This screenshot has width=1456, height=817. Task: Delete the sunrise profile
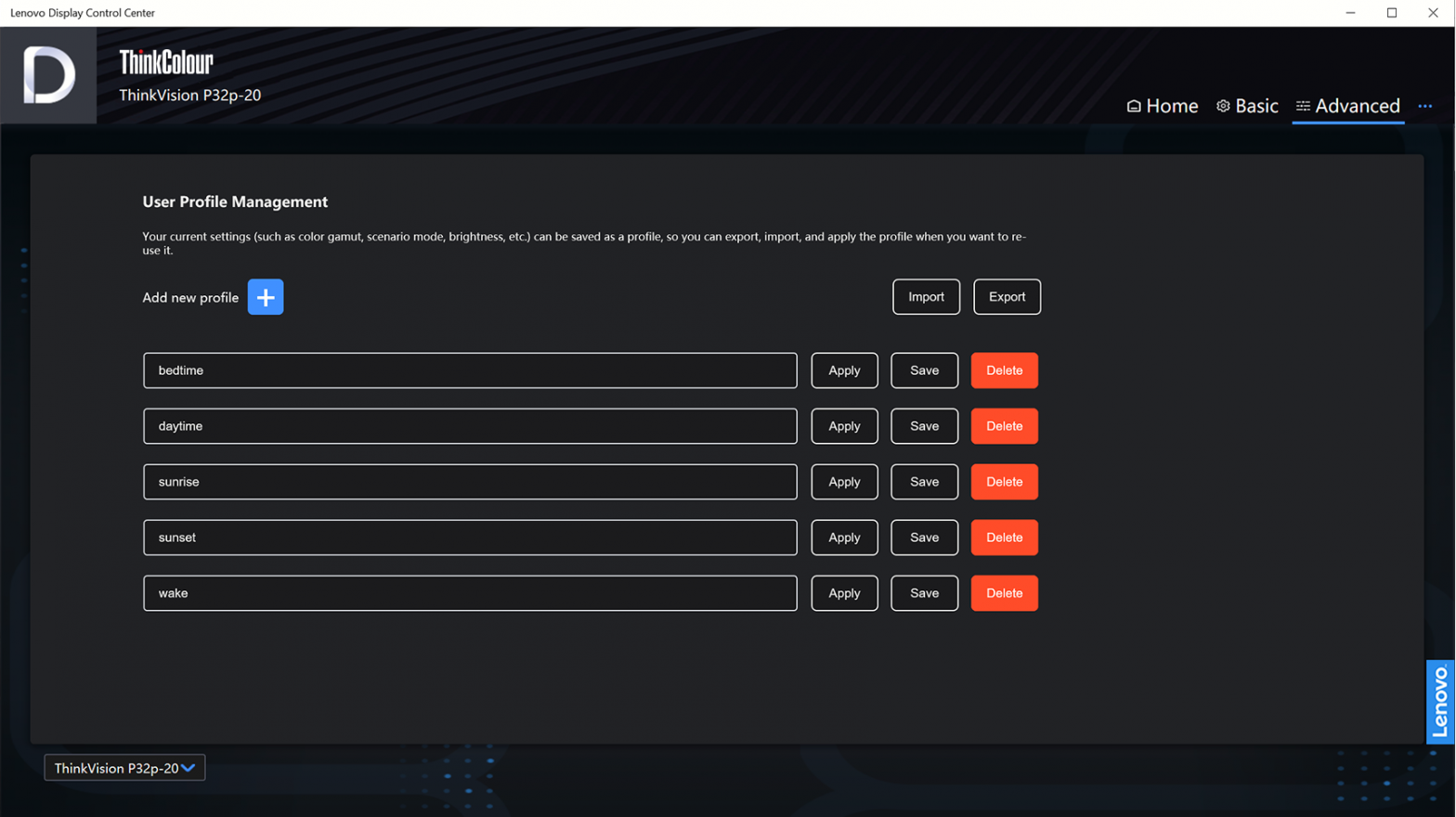pyautogui.click(x=1004, y=482)
